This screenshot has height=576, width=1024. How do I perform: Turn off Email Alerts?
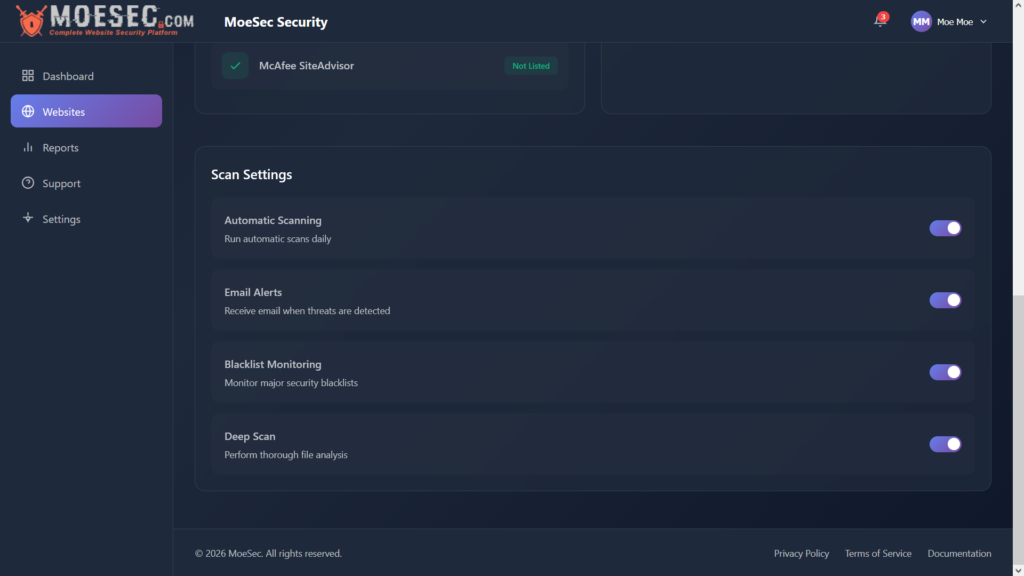tap(944, 300)
